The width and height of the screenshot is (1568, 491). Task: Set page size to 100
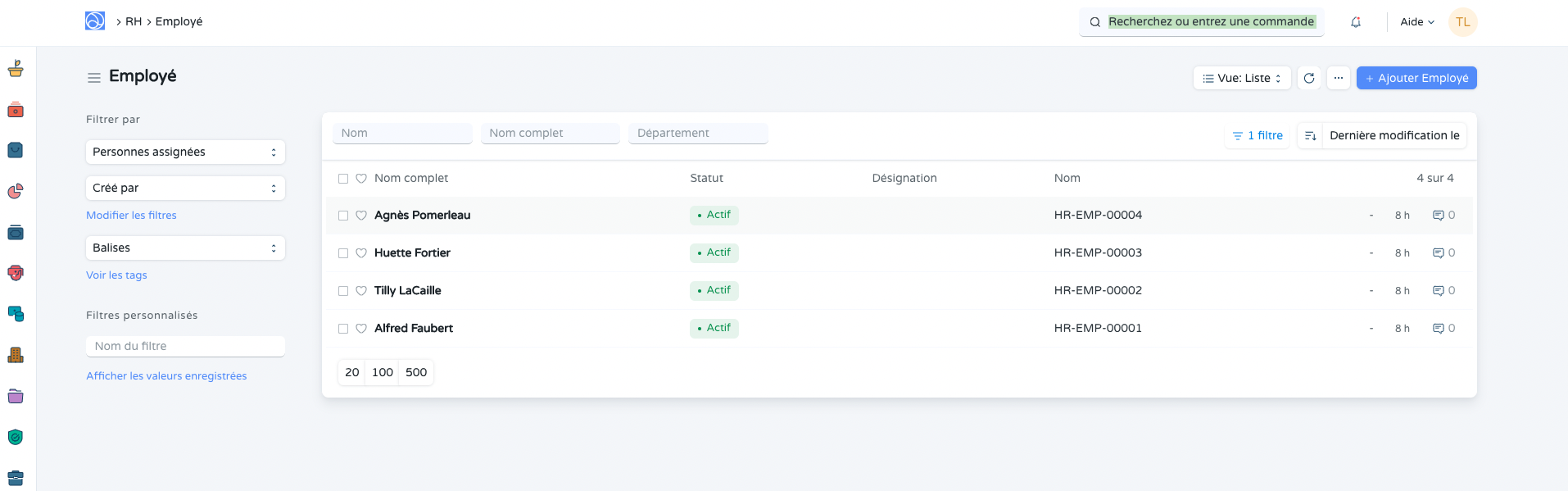click(382, 372)
